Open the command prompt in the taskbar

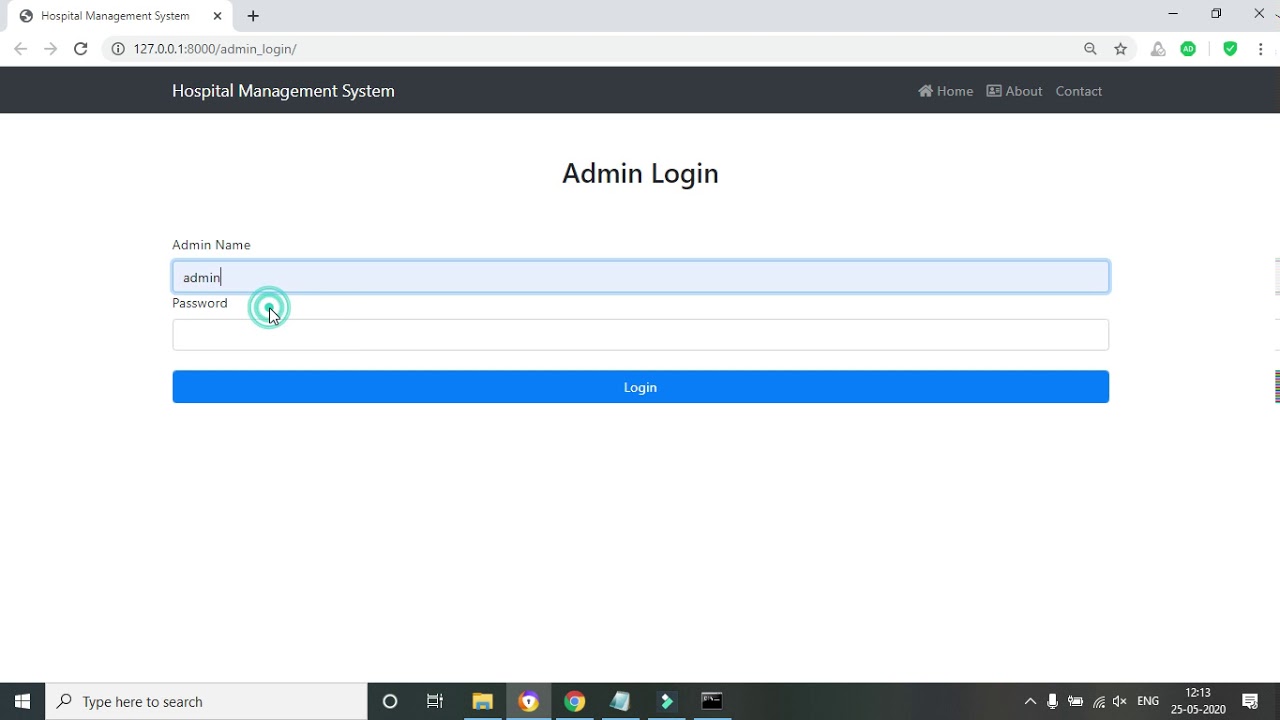coord(712,701)
